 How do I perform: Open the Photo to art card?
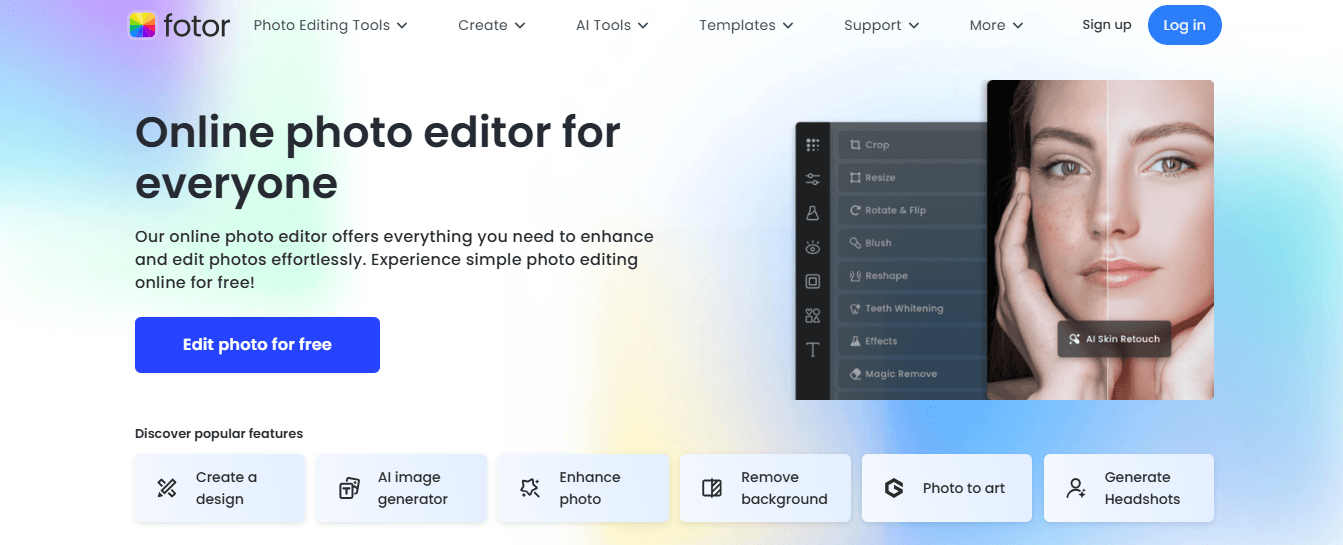coord(947,488)
